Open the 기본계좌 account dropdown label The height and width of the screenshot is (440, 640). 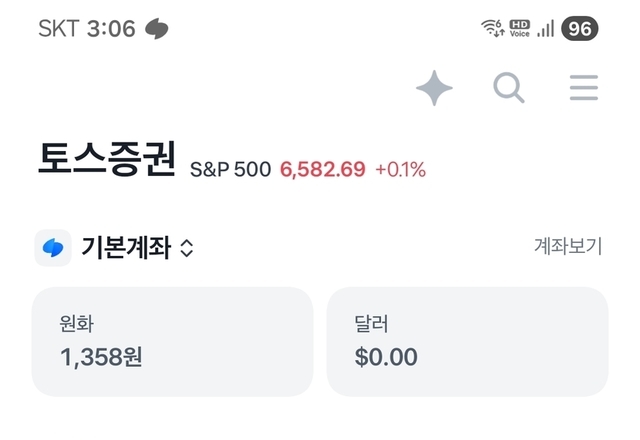tap(126, 248)
